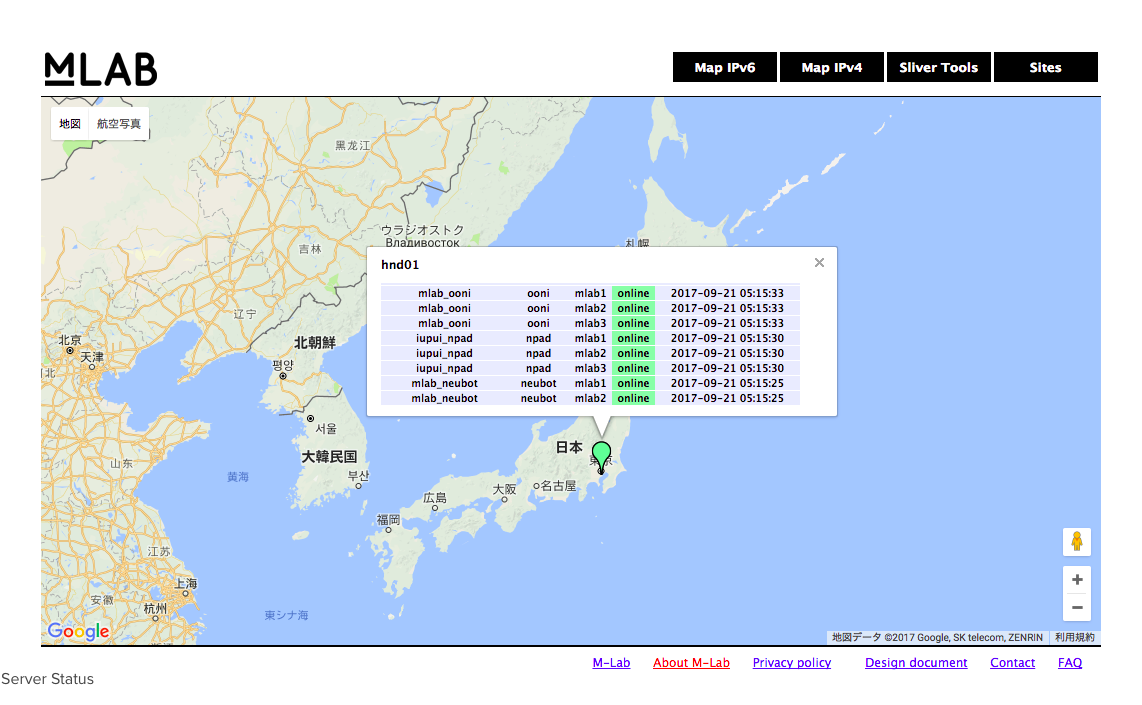Select iupui_npad cell in mlab3 row

444,369
